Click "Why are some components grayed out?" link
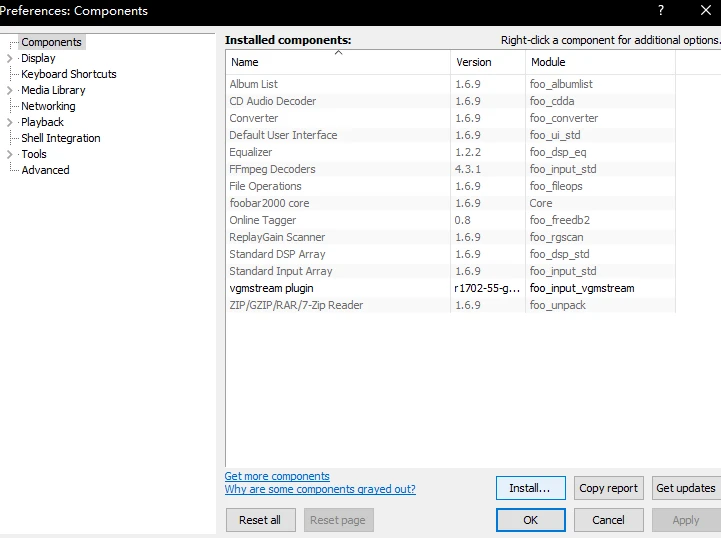 coord(320,489)
